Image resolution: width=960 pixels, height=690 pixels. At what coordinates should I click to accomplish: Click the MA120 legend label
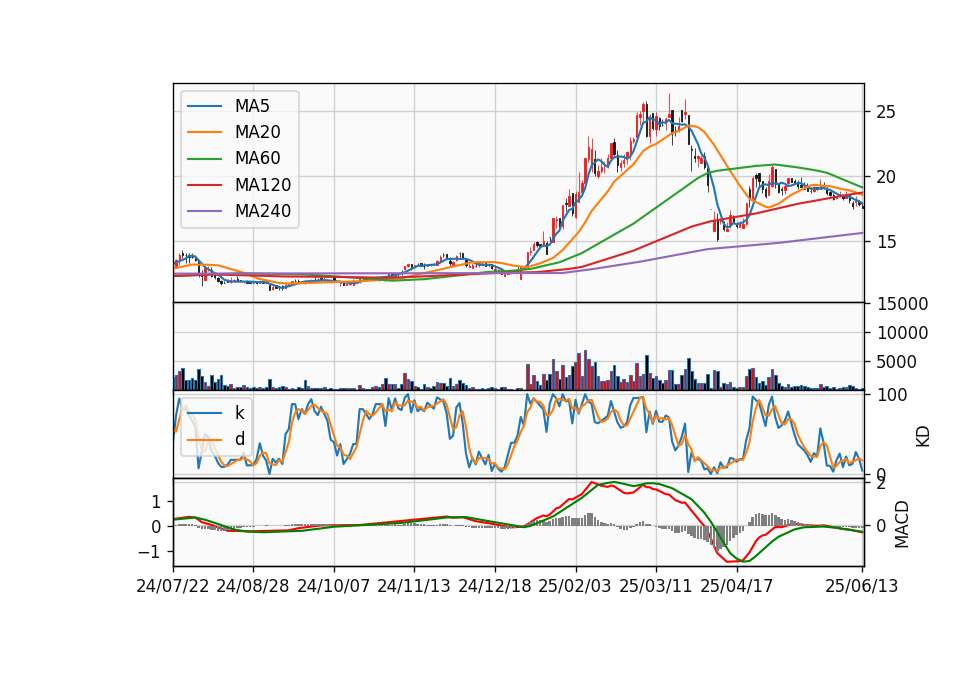pyautogui.click(x=263, y=185)
